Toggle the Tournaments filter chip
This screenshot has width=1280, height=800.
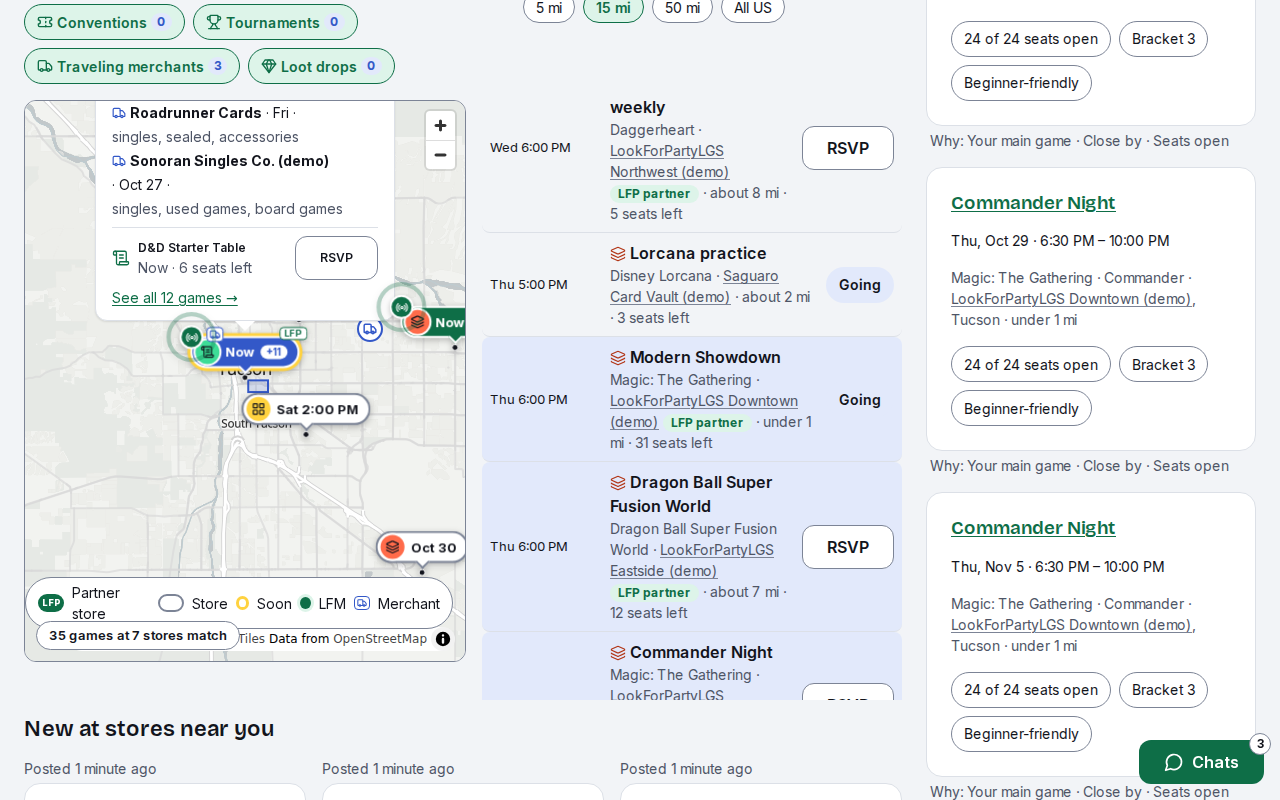point(275,22)
